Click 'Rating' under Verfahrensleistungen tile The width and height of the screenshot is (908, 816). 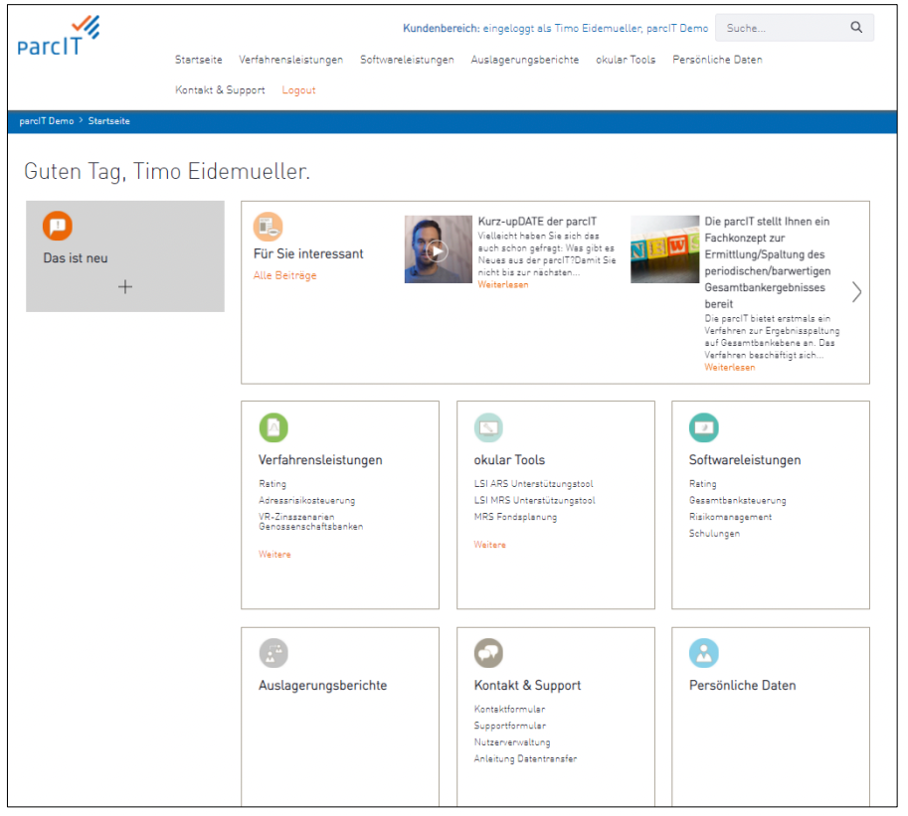click(272, 484)
